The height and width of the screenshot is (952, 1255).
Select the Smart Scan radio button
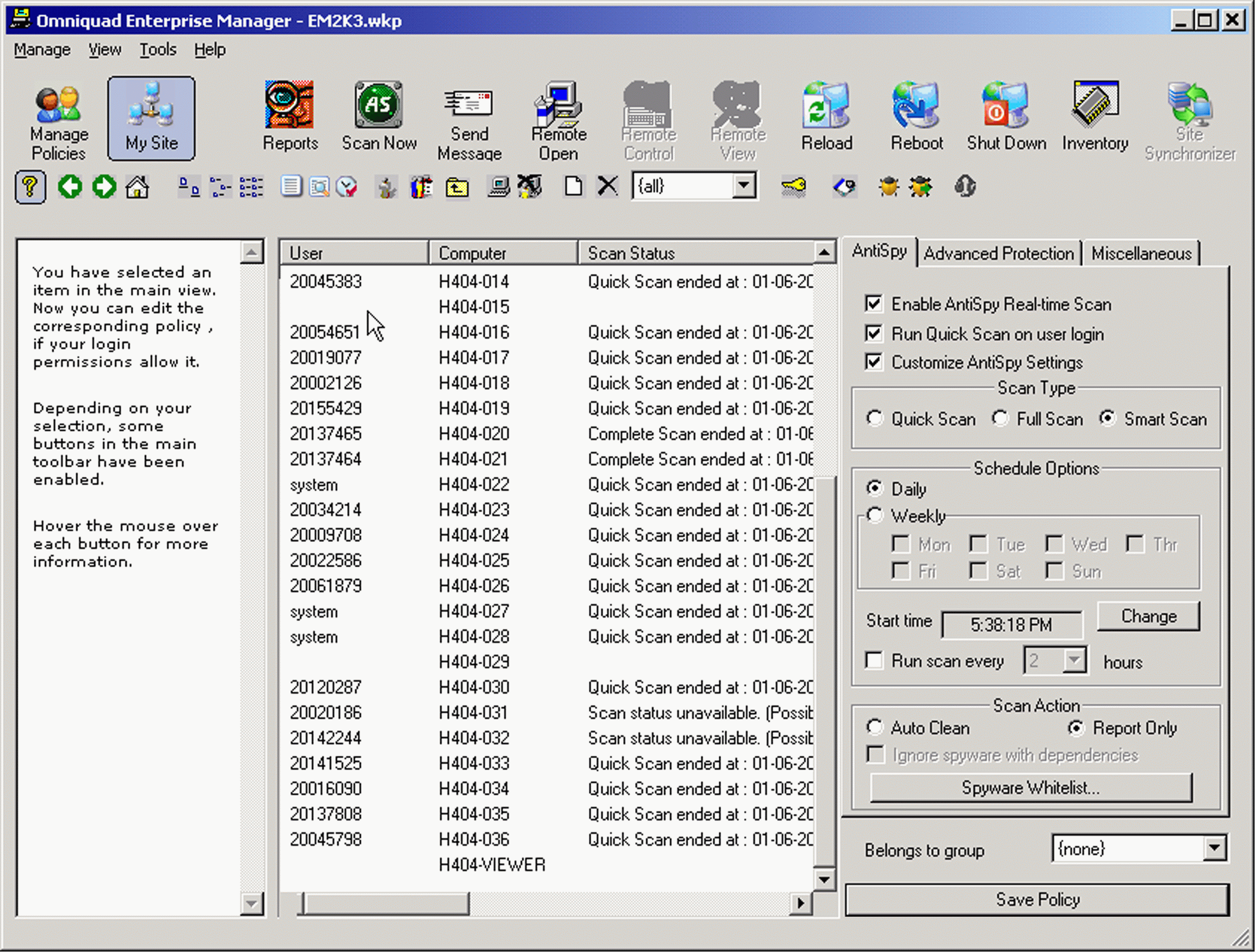coord(1107,419)
